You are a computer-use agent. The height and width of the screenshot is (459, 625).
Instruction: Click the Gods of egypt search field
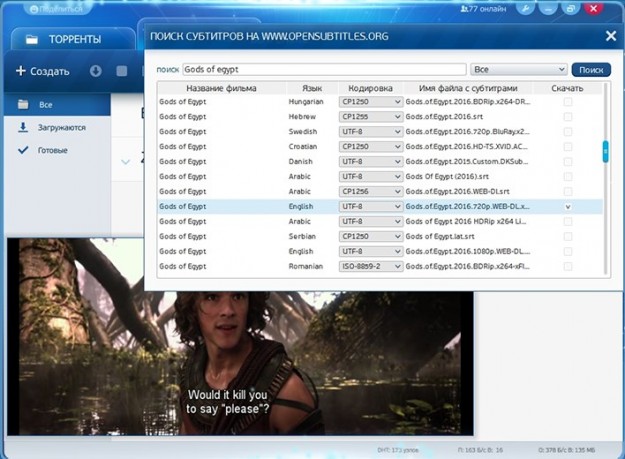click(x=325, y=70)
